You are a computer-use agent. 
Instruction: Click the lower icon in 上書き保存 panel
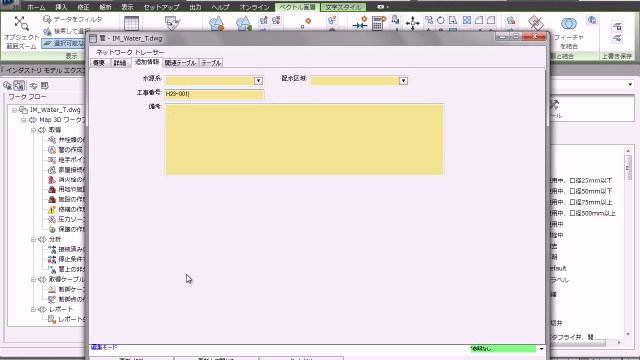click(x=617, y=38)
